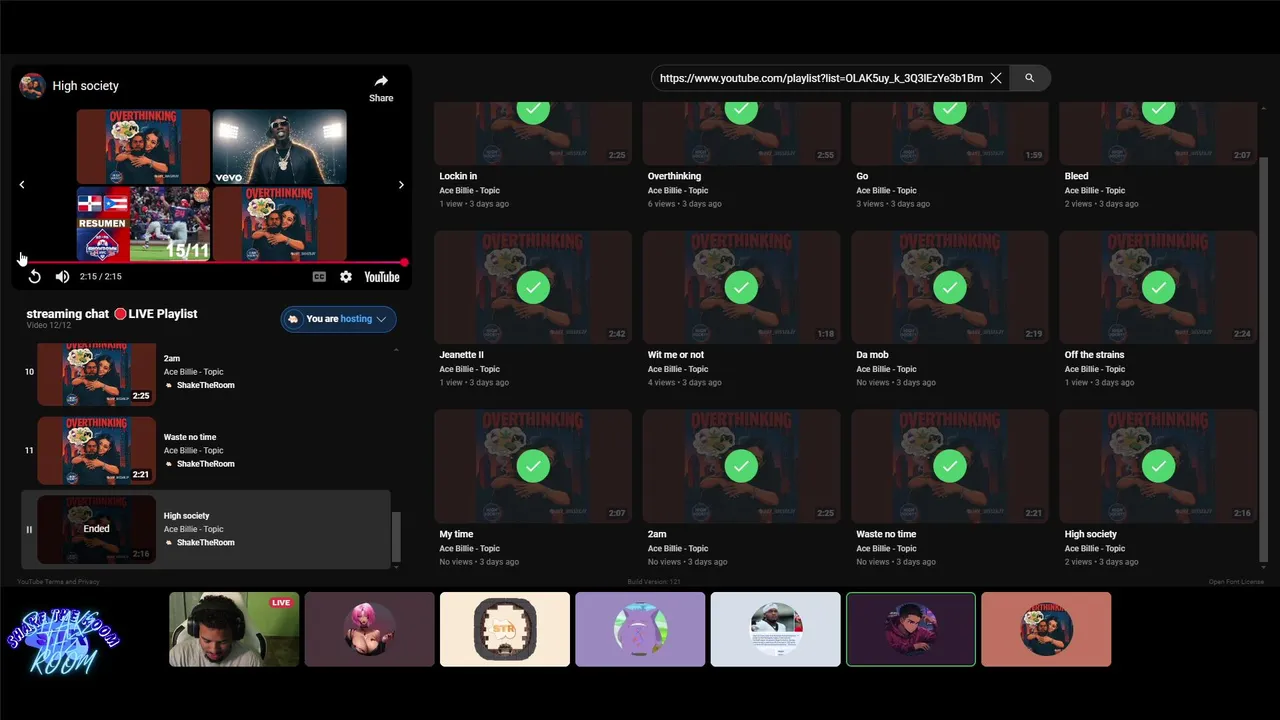The image size is (1280, 720).
Task: Select the light gray participant tile
Action: pos(775,629)
